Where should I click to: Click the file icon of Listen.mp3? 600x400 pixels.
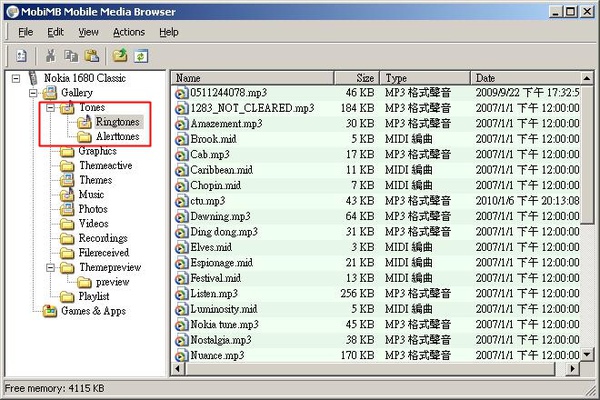181,294
